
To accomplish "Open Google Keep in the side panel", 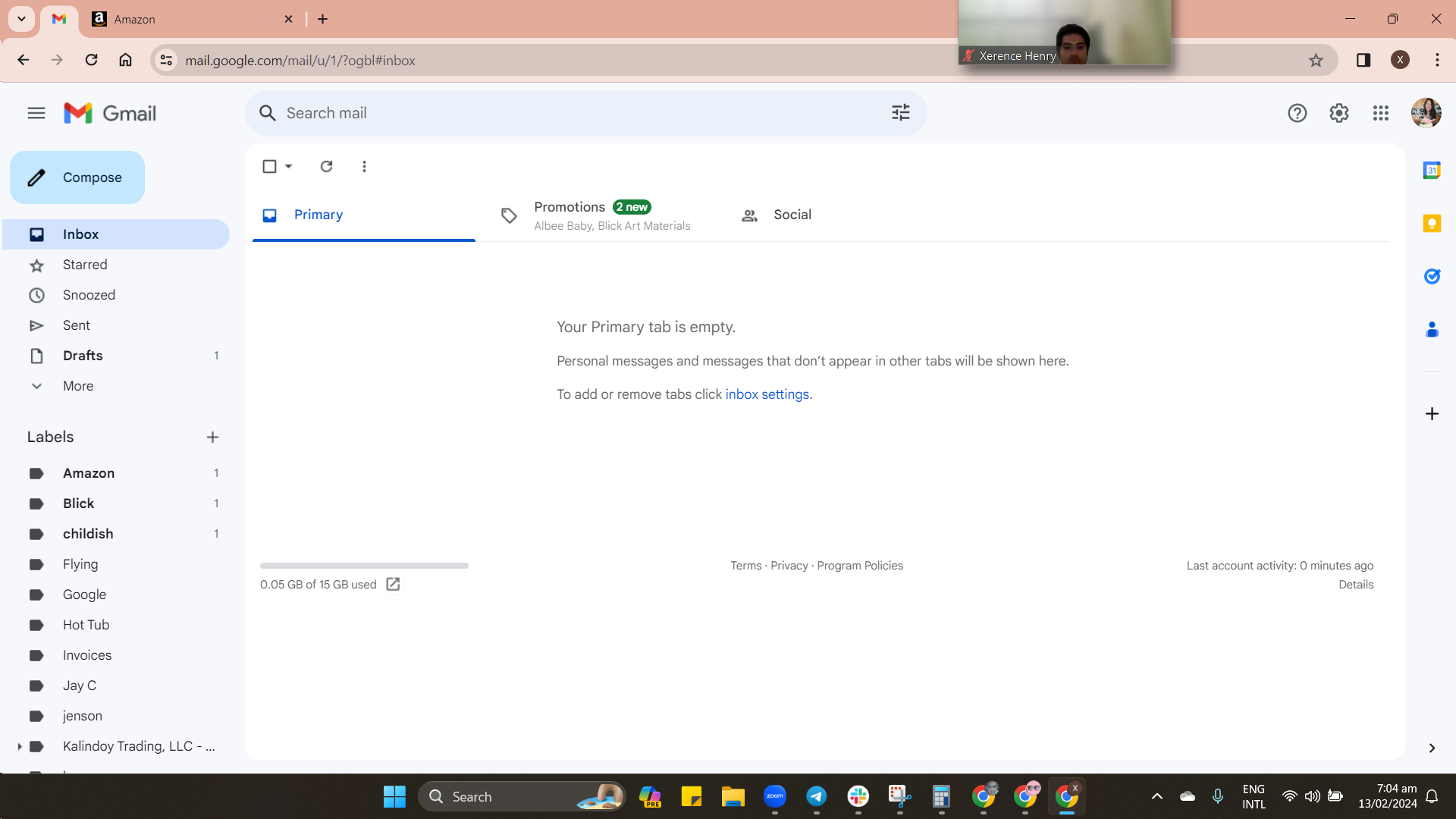I will coord(1432,223).
